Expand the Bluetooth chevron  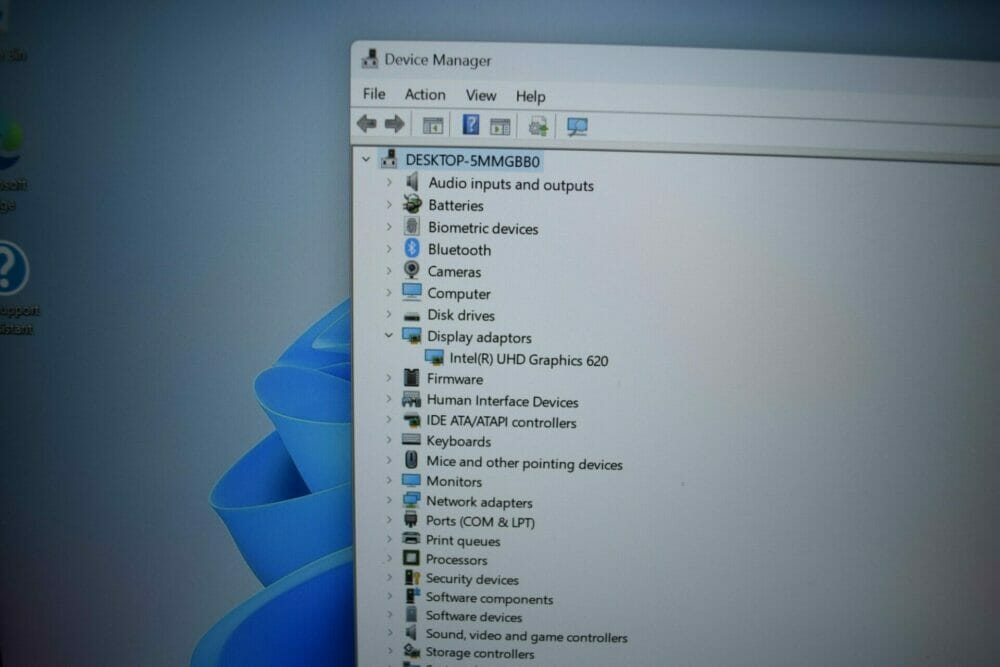[x=388, y=249]
